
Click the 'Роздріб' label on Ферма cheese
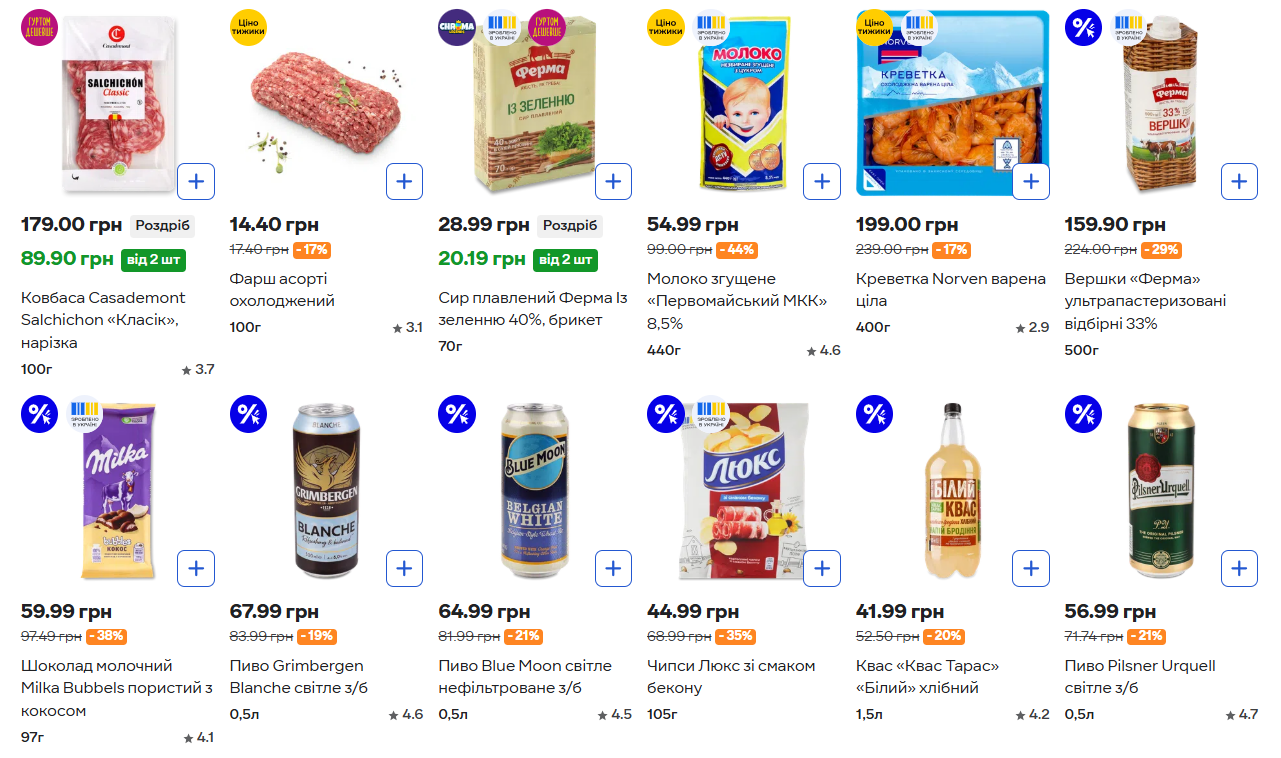coord(570,225)
